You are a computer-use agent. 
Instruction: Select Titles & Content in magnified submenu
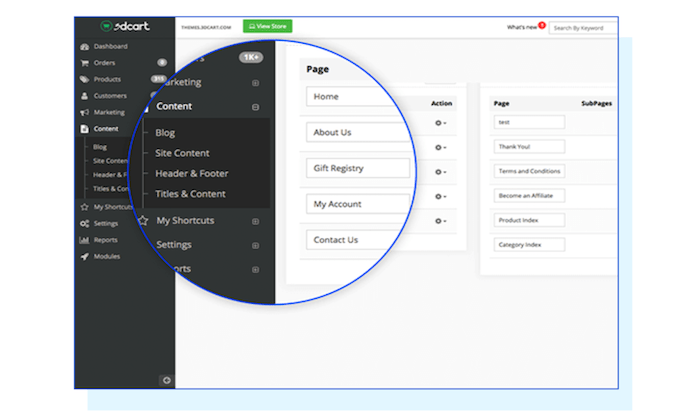(x=190, y=194)
